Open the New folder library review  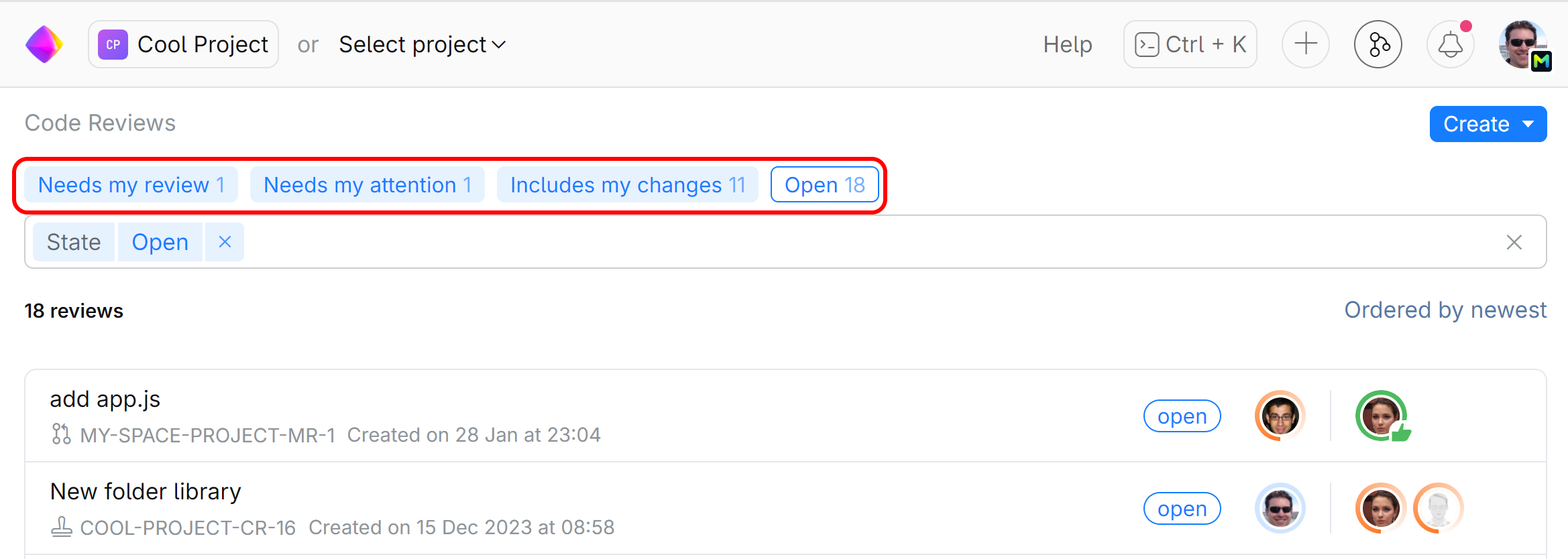(x=146, y=491)
